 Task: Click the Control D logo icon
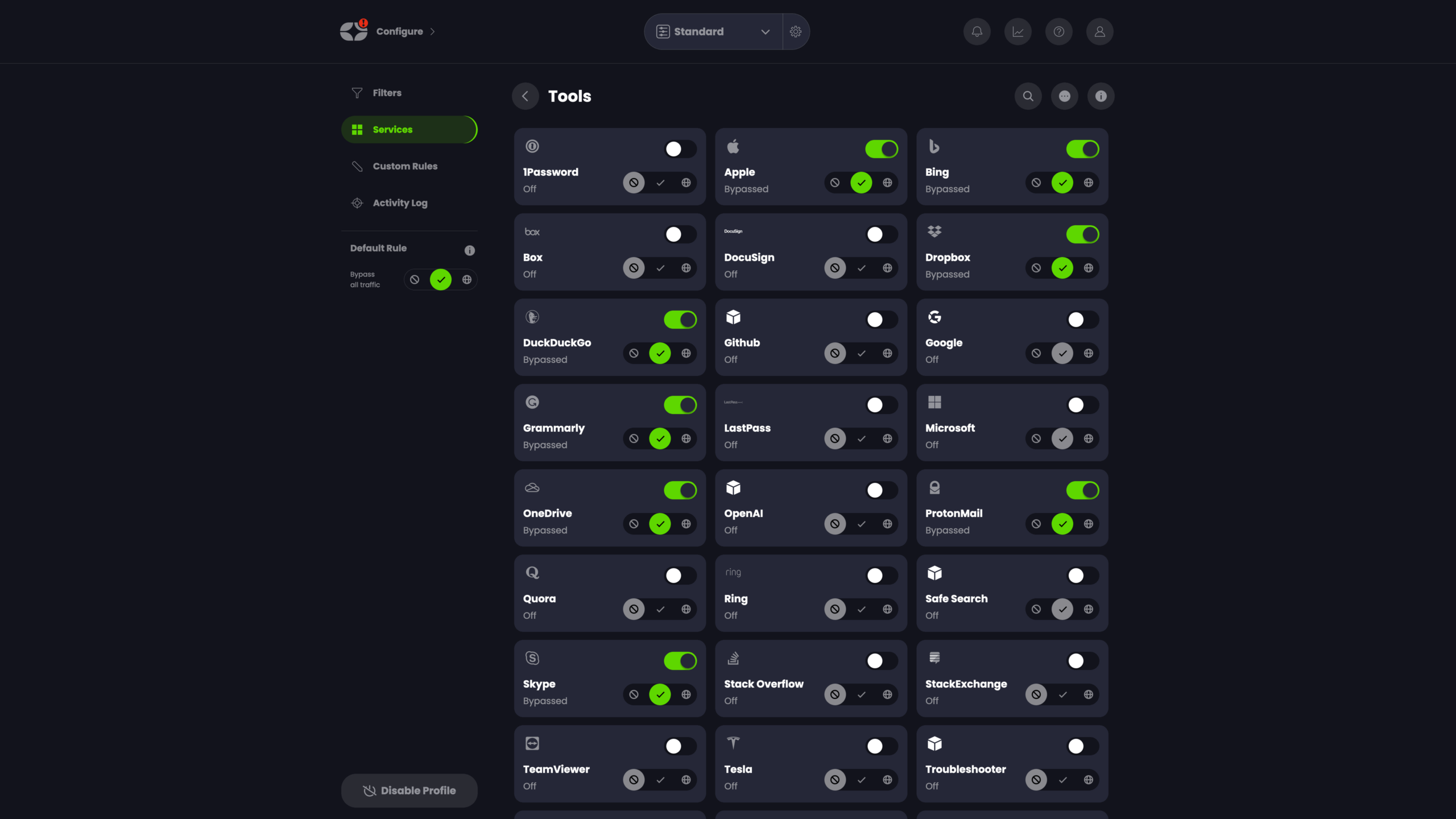pos(354,31)
